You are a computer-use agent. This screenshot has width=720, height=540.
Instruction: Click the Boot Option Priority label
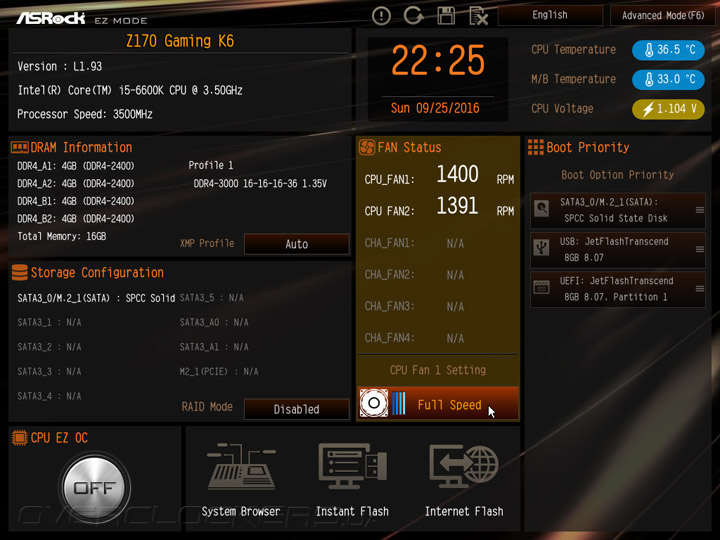point(618,175)
